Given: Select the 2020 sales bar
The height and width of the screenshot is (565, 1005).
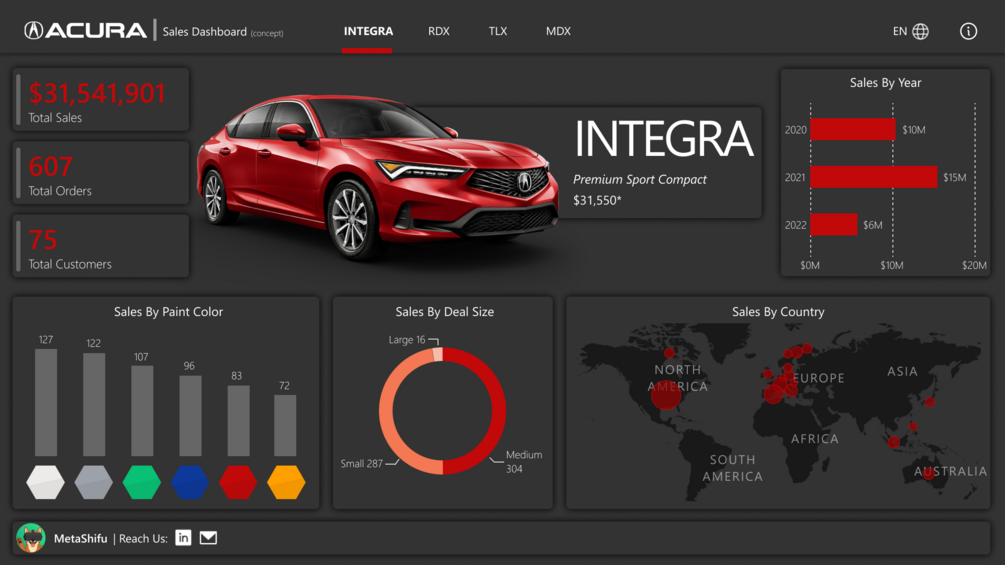Looking at the screenshot, I should pos(852,129).
